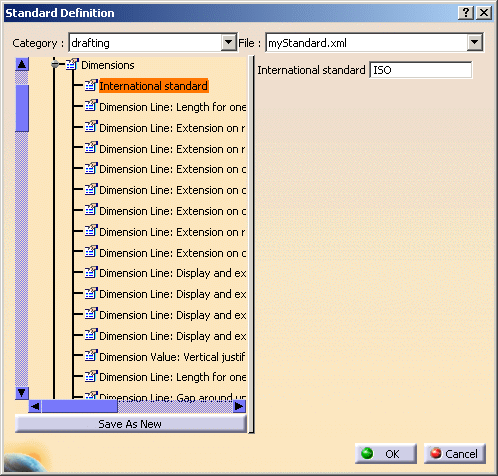Viewport: 498px width, 476px height.
Task: Collapse the Dimensions tree node
Action: tap(55, 64)
